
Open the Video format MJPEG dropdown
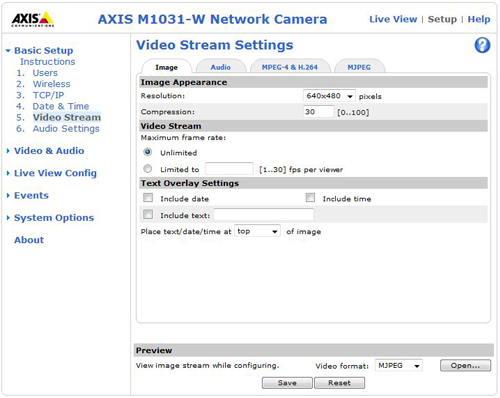(x=398, y=366)
